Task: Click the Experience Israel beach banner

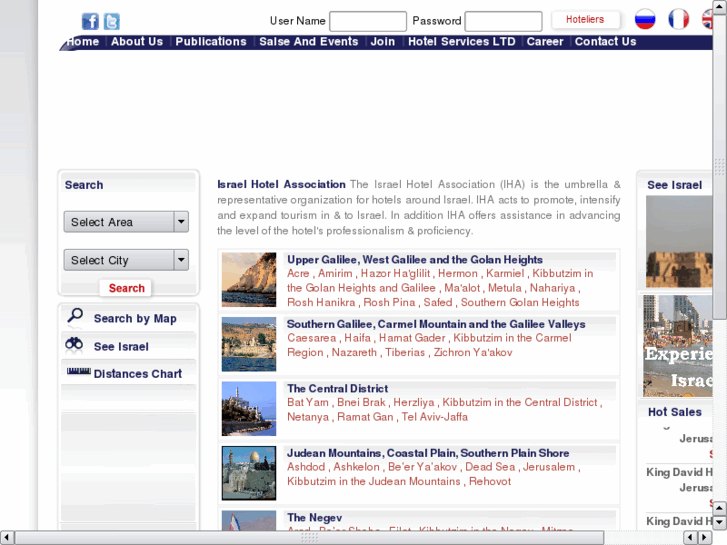Action: click(677, 346)
